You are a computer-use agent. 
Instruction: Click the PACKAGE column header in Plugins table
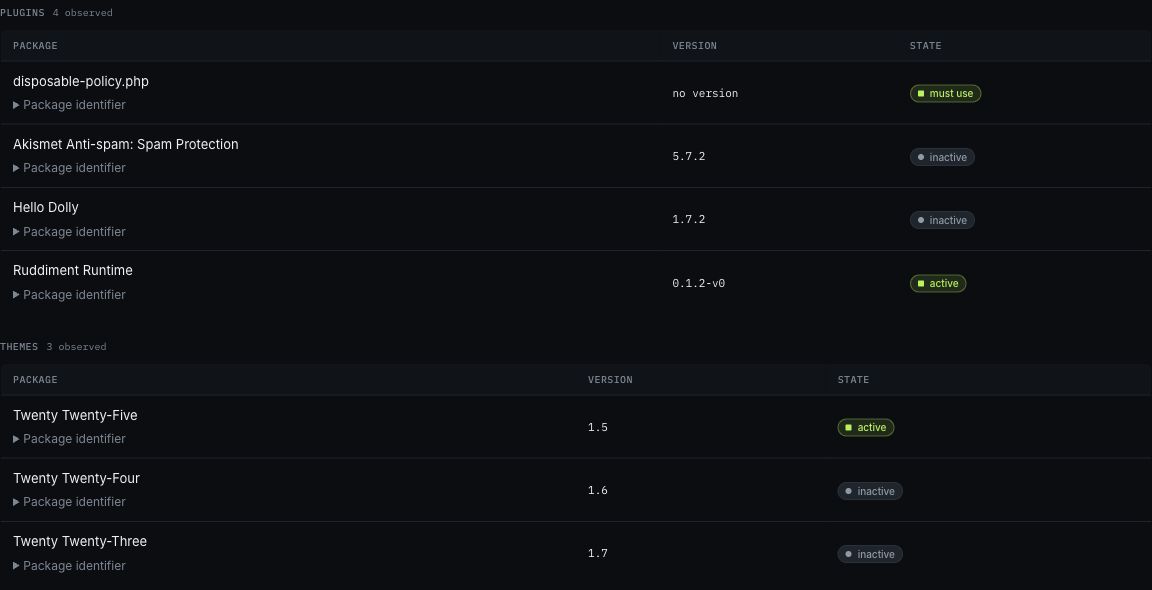pos(35,46)
